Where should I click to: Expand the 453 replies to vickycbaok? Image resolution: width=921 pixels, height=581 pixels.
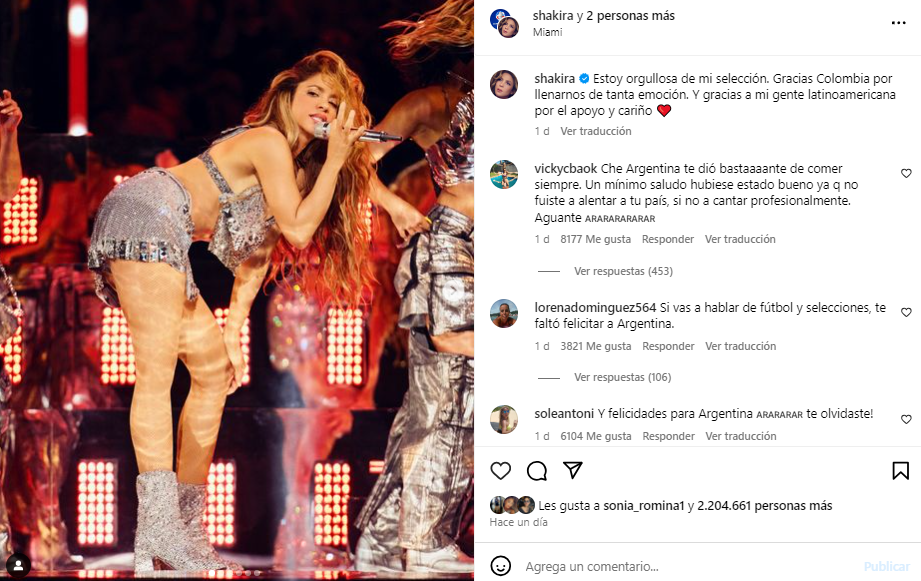click(623, 271)
